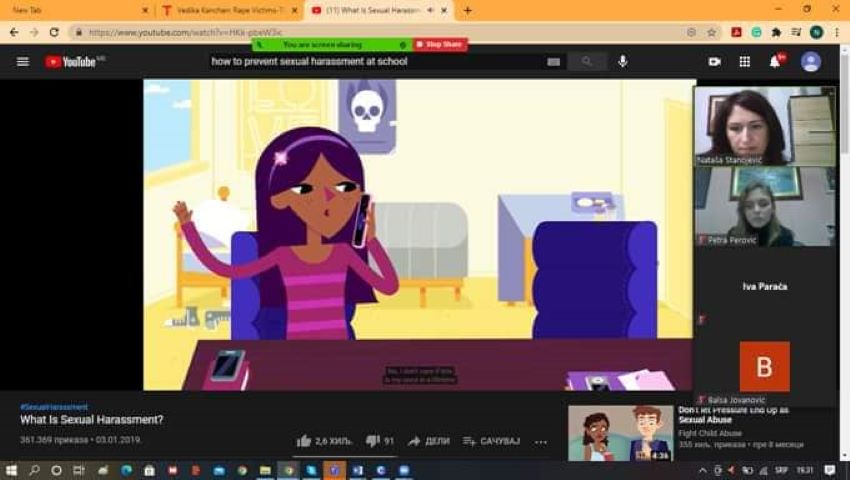Click the search magnifier button

(x=587, y=62)
